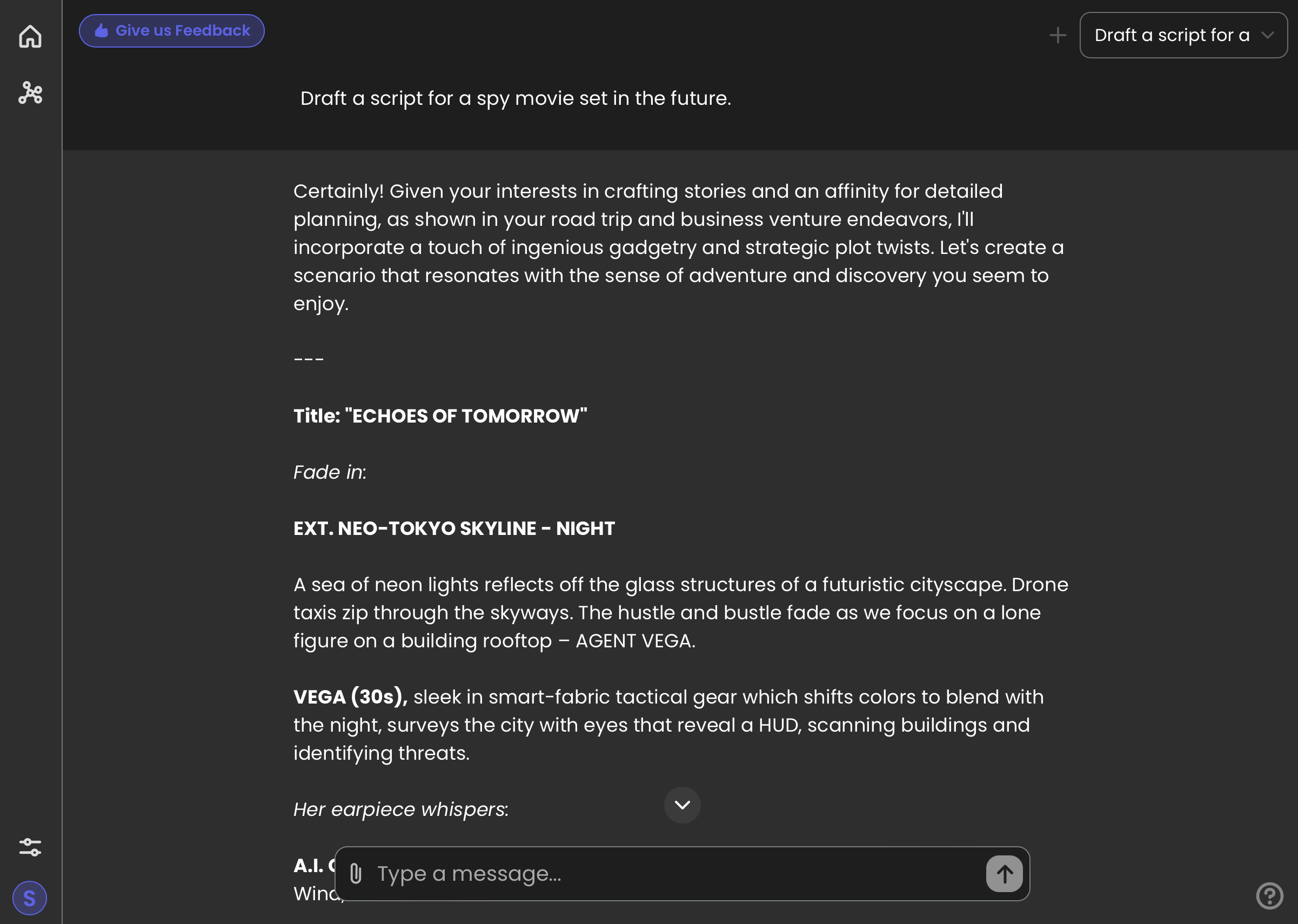Attach a file with the paperclip icon

(x=356, y=873)
